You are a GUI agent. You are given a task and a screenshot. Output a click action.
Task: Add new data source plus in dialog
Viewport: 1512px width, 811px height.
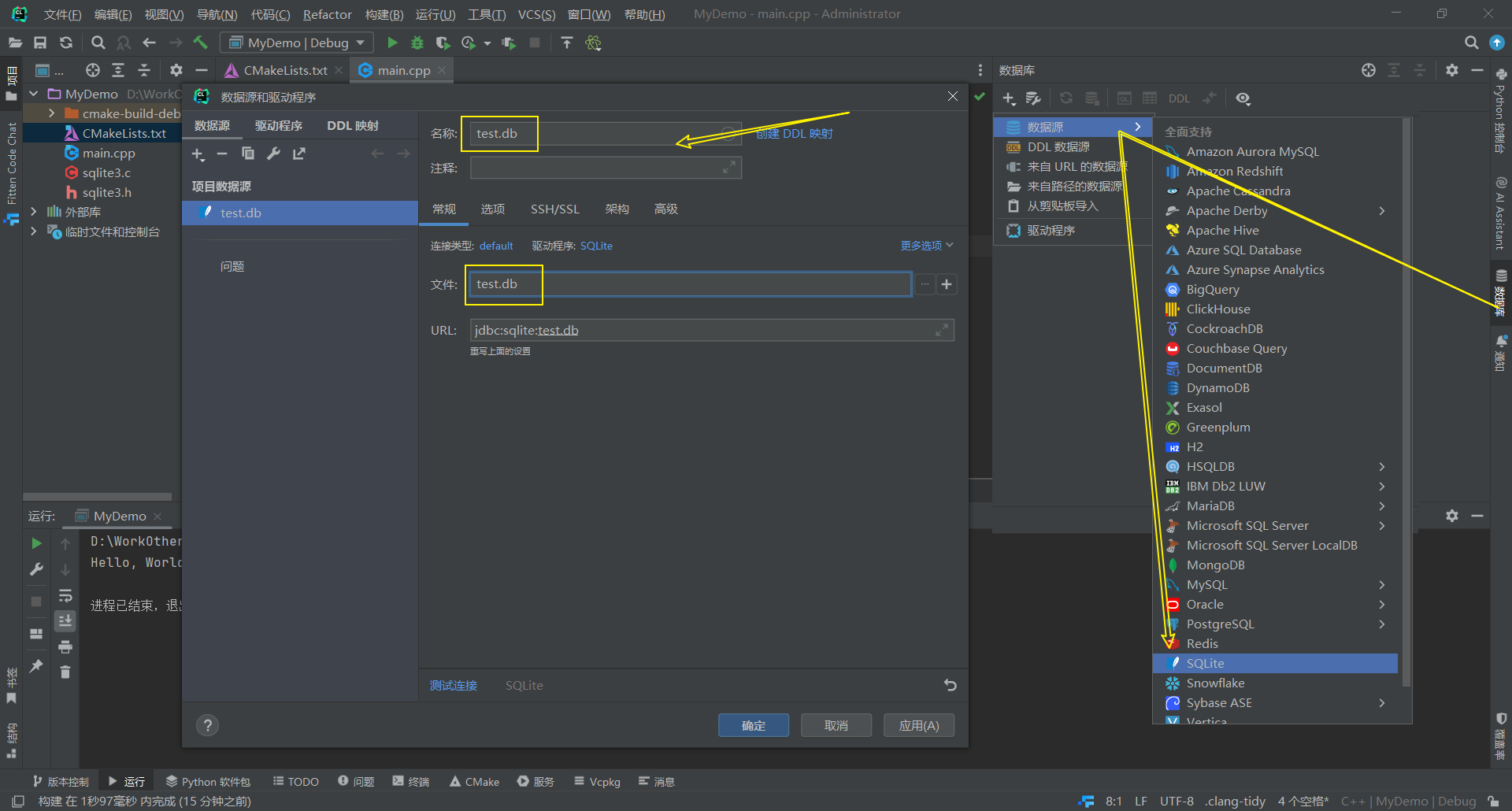[x=198, y=154]
